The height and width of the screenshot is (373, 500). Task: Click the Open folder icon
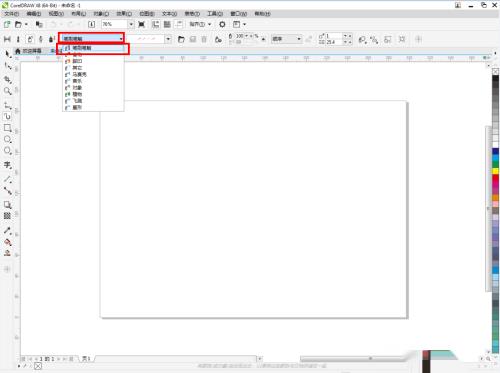point(18,24)
